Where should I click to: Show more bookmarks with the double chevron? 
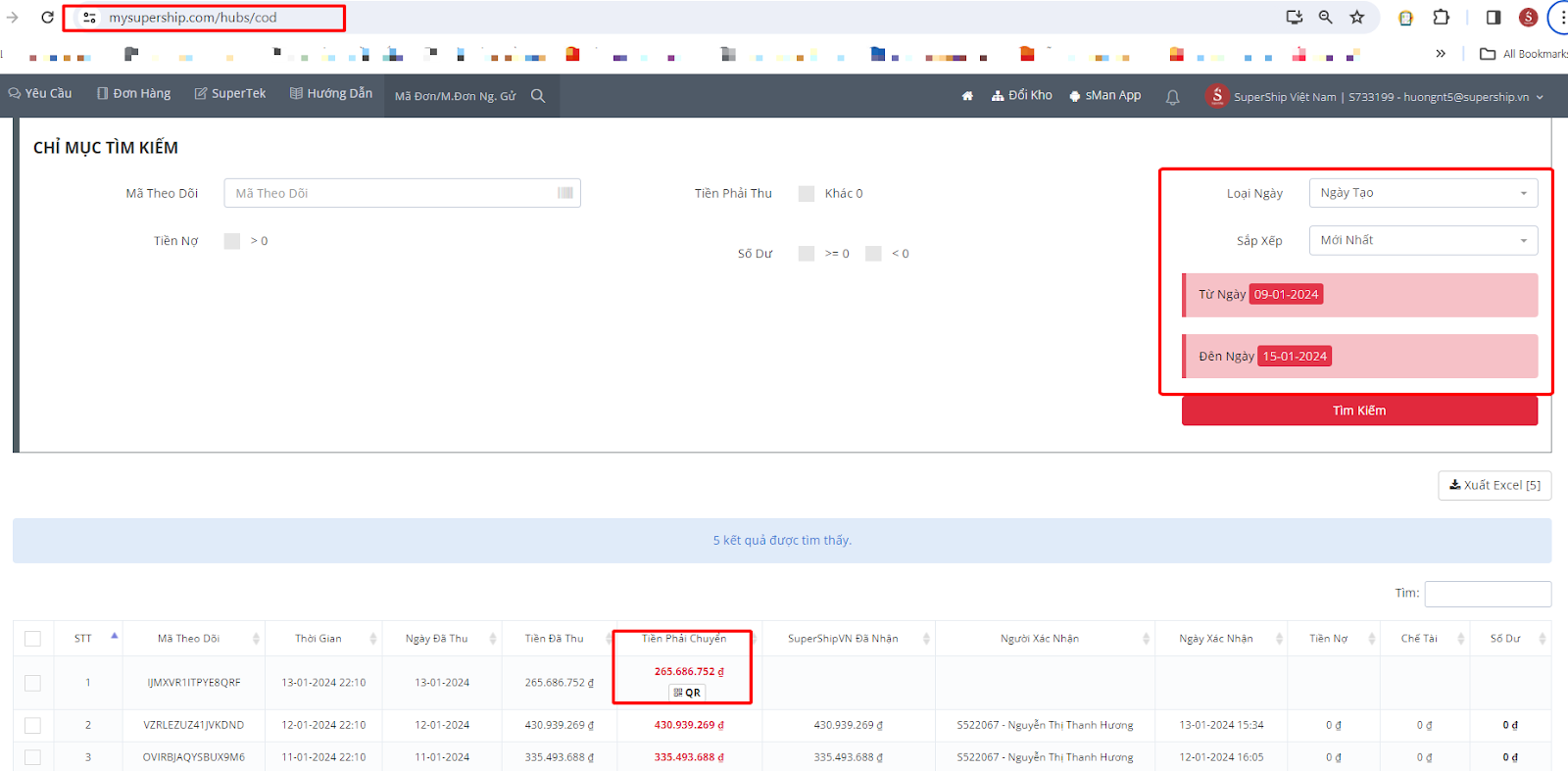click(x=1441, y=54)
